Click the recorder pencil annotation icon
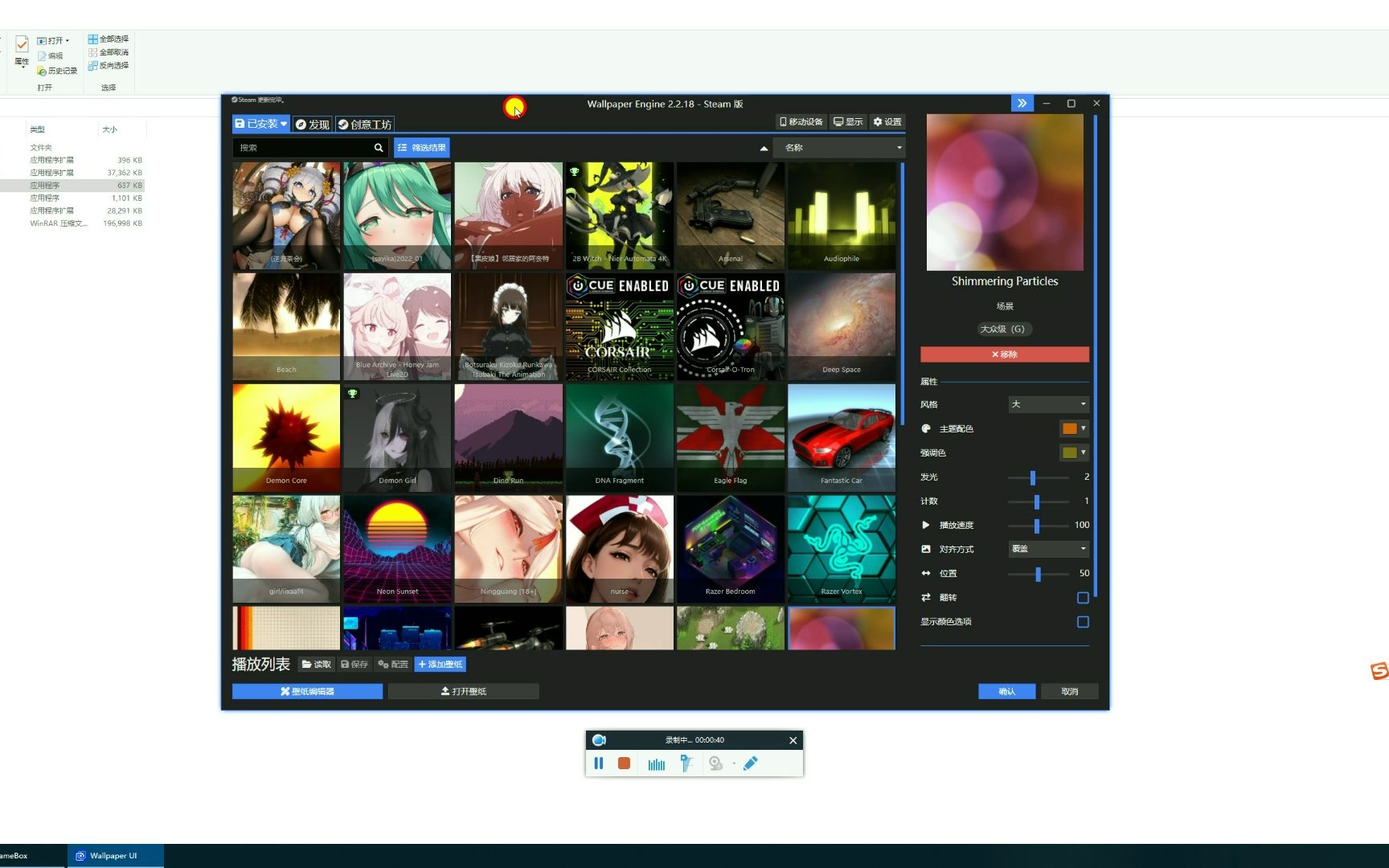 751,764
